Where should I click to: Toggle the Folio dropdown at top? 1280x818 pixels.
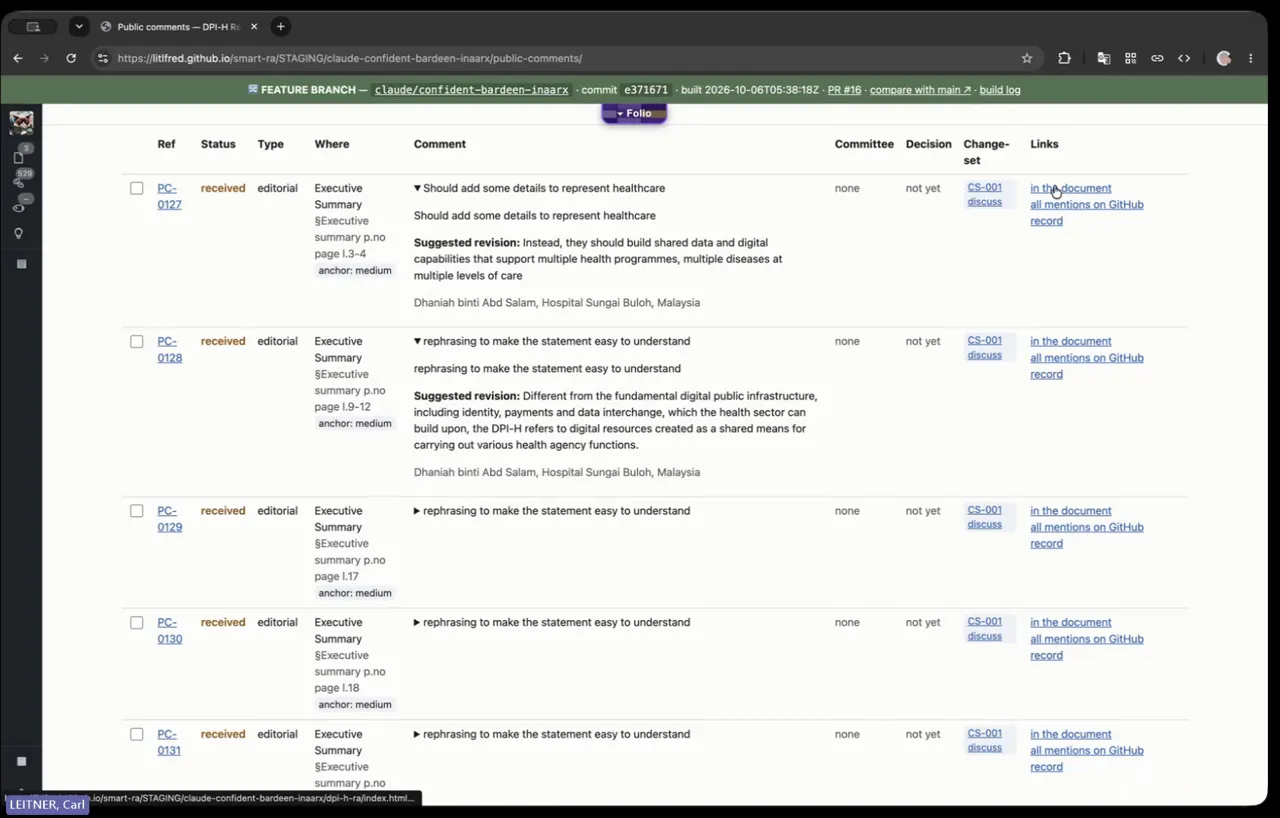tap(634, 113)
